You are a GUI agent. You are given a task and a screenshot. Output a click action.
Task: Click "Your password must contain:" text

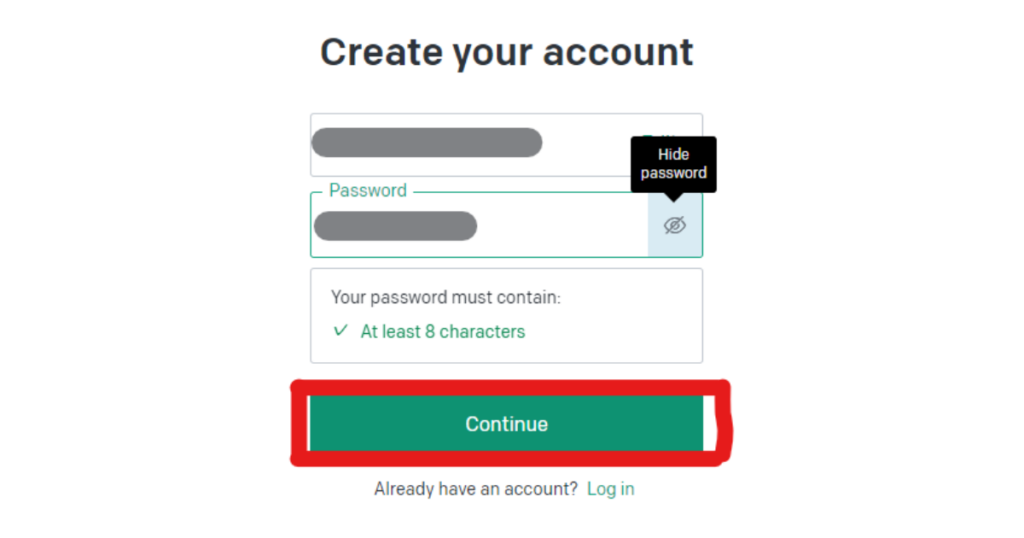coord(446,297)
